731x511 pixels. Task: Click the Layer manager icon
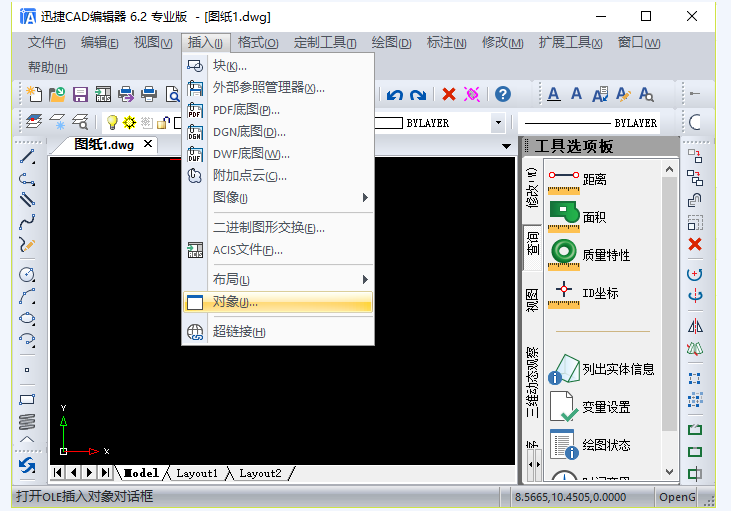click(34, 123)
